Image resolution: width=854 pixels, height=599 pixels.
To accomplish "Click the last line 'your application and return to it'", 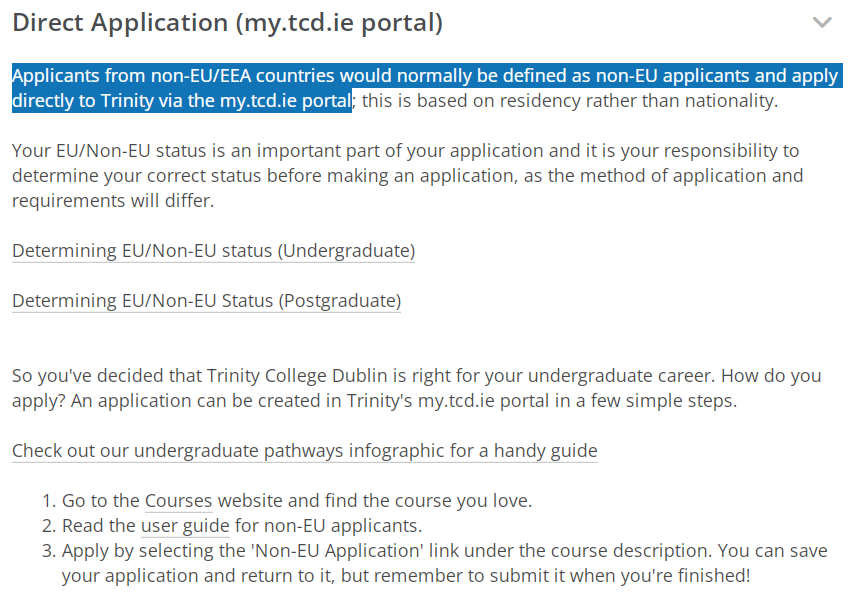I will (198, 576).
